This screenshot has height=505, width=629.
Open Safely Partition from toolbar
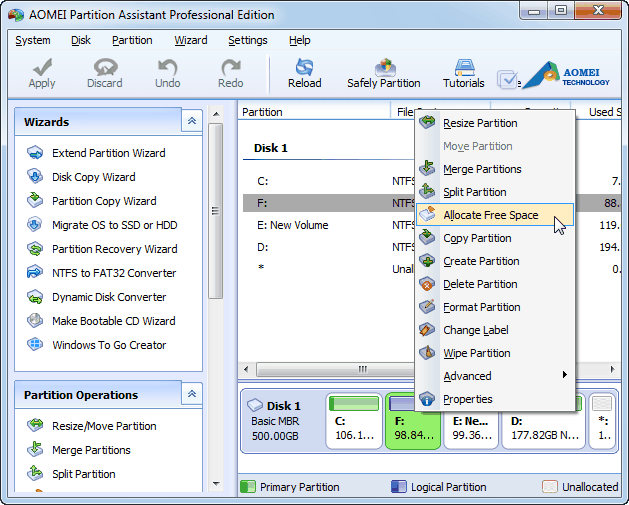click(384, 73)
